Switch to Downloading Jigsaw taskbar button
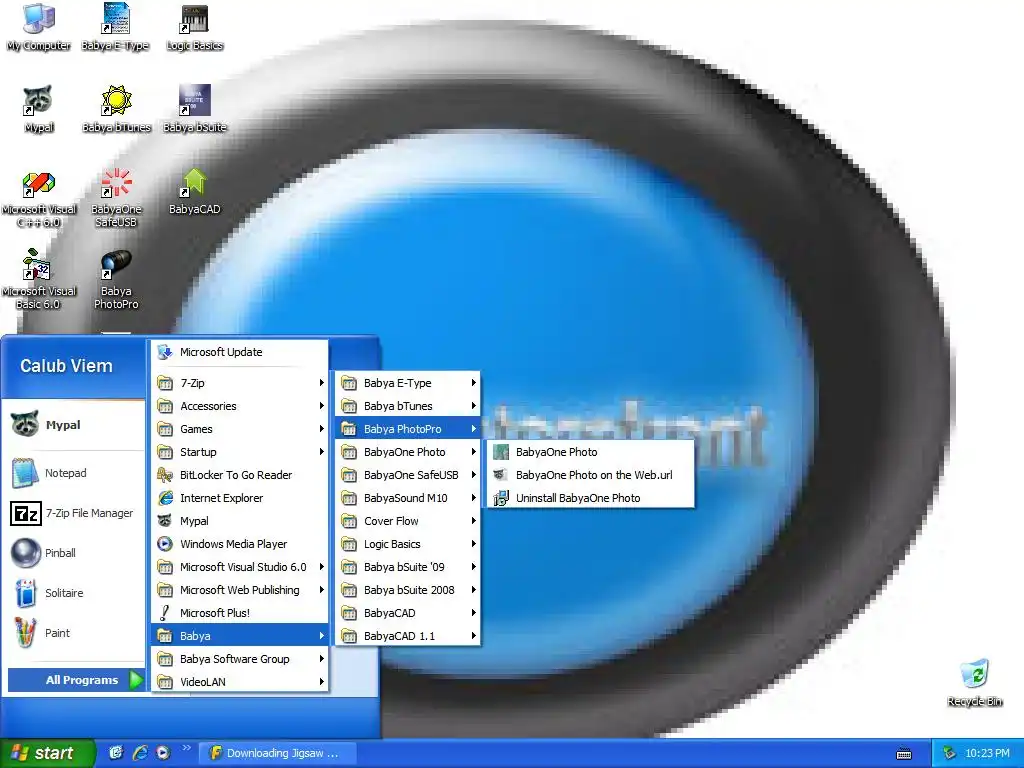The height and width of the screenshot is (768, 1024). click(278, 753)
